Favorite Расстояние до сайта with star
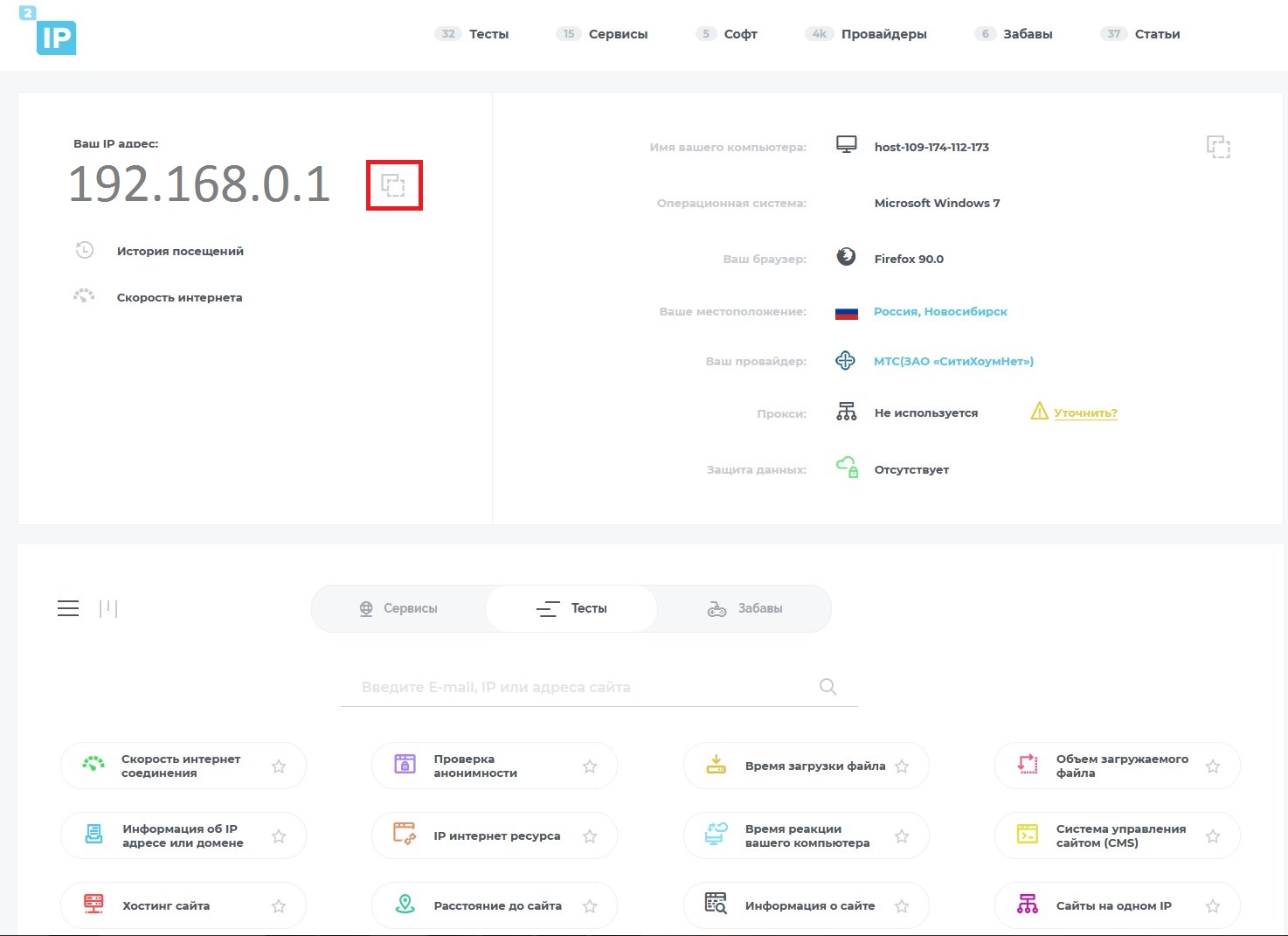The width and height of the screenshot is (1288, 936). coord(590,906)
